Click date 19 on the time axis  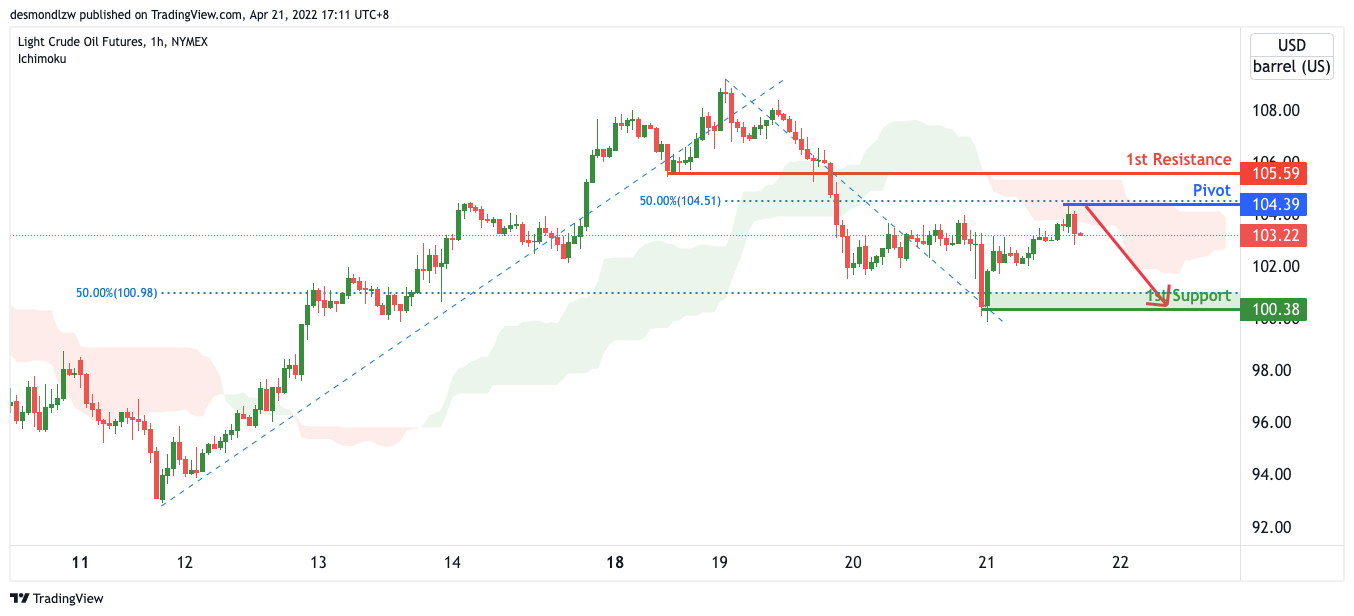click(x=719, y=562)
